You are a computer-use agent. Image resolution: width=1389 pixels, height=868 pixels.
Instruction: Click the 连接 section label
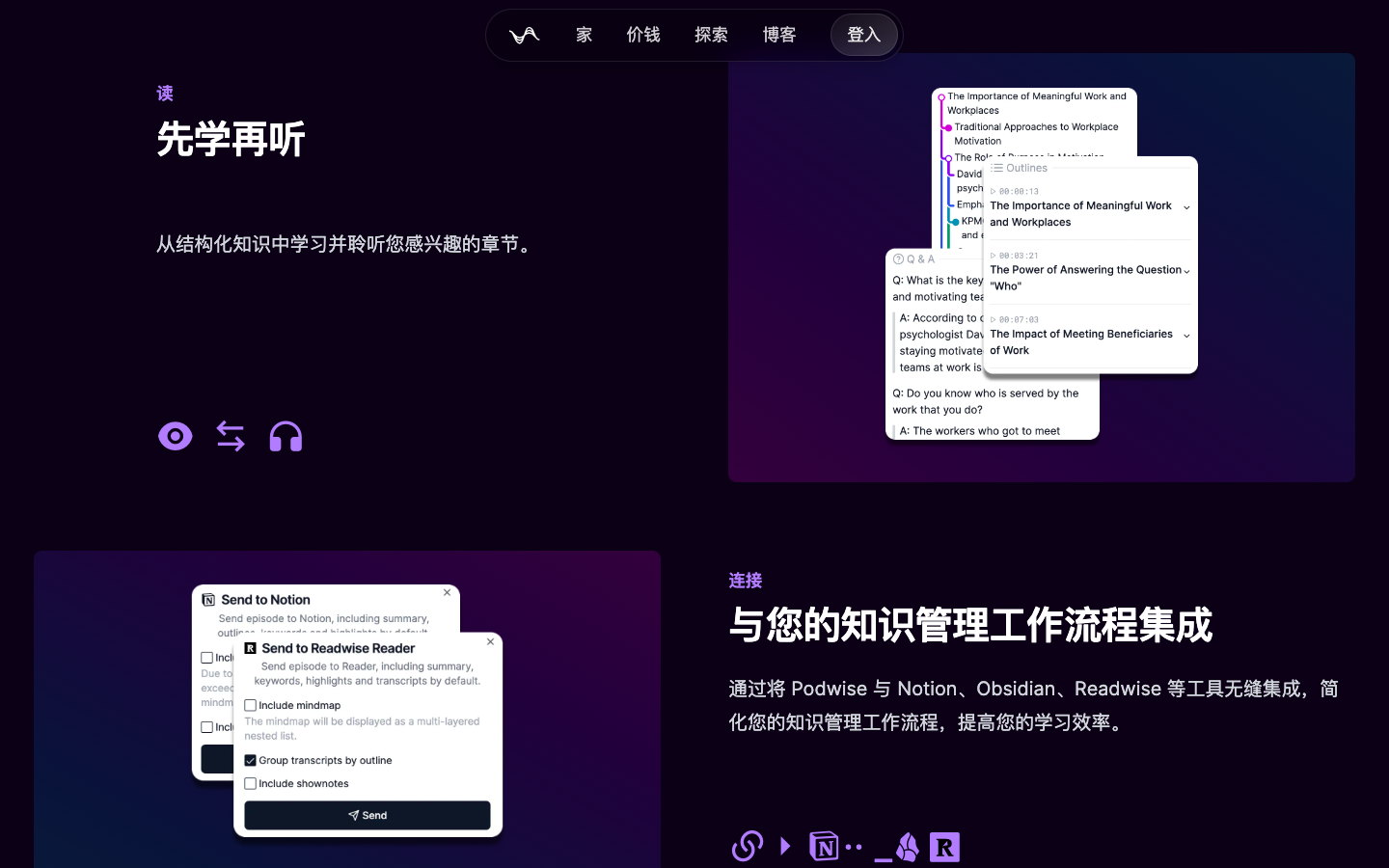click(746, 581)
